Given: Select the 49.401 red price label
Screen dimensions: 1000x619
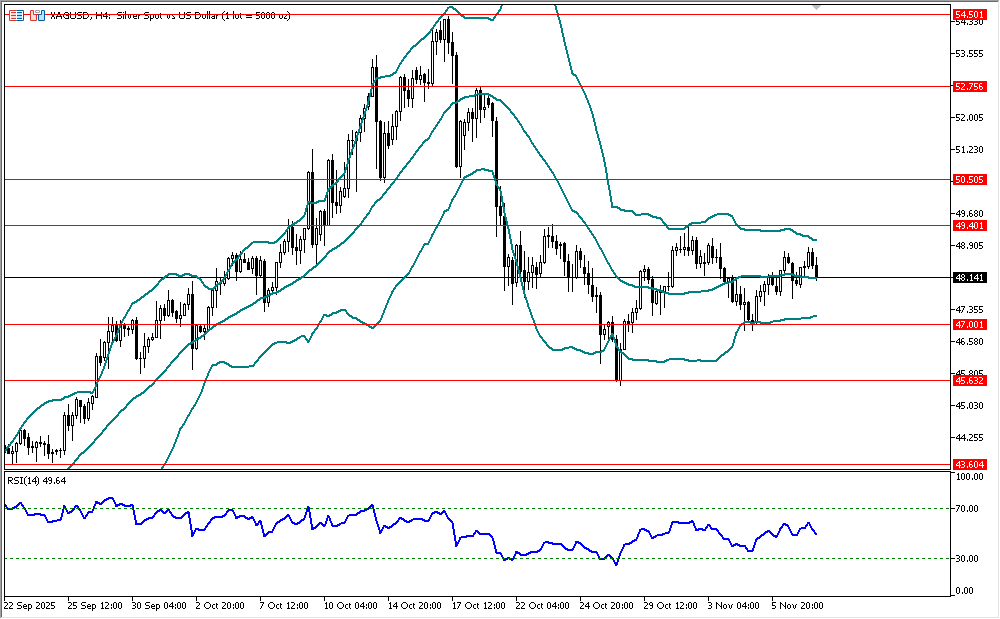Looking at the screenshot, I should click(x=969, y=226).
